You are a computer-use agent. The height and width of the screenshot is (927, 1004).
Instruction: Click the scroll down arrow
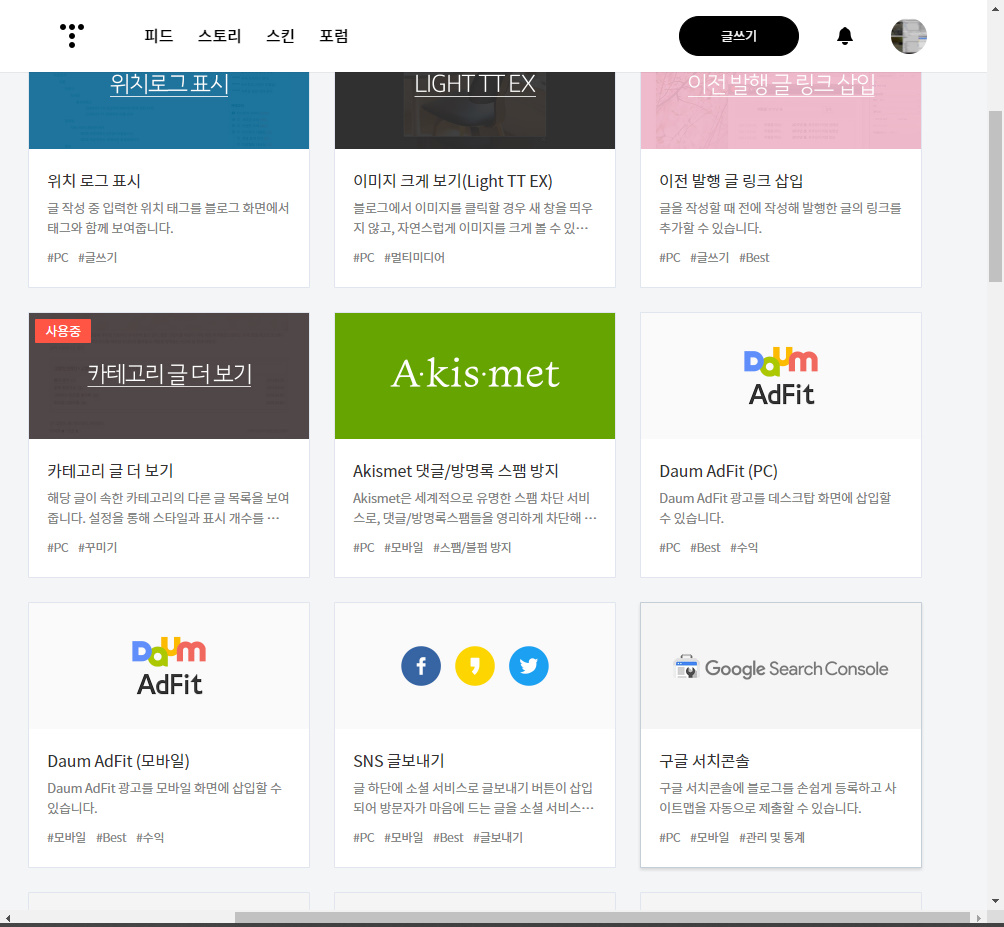[995, 901]
